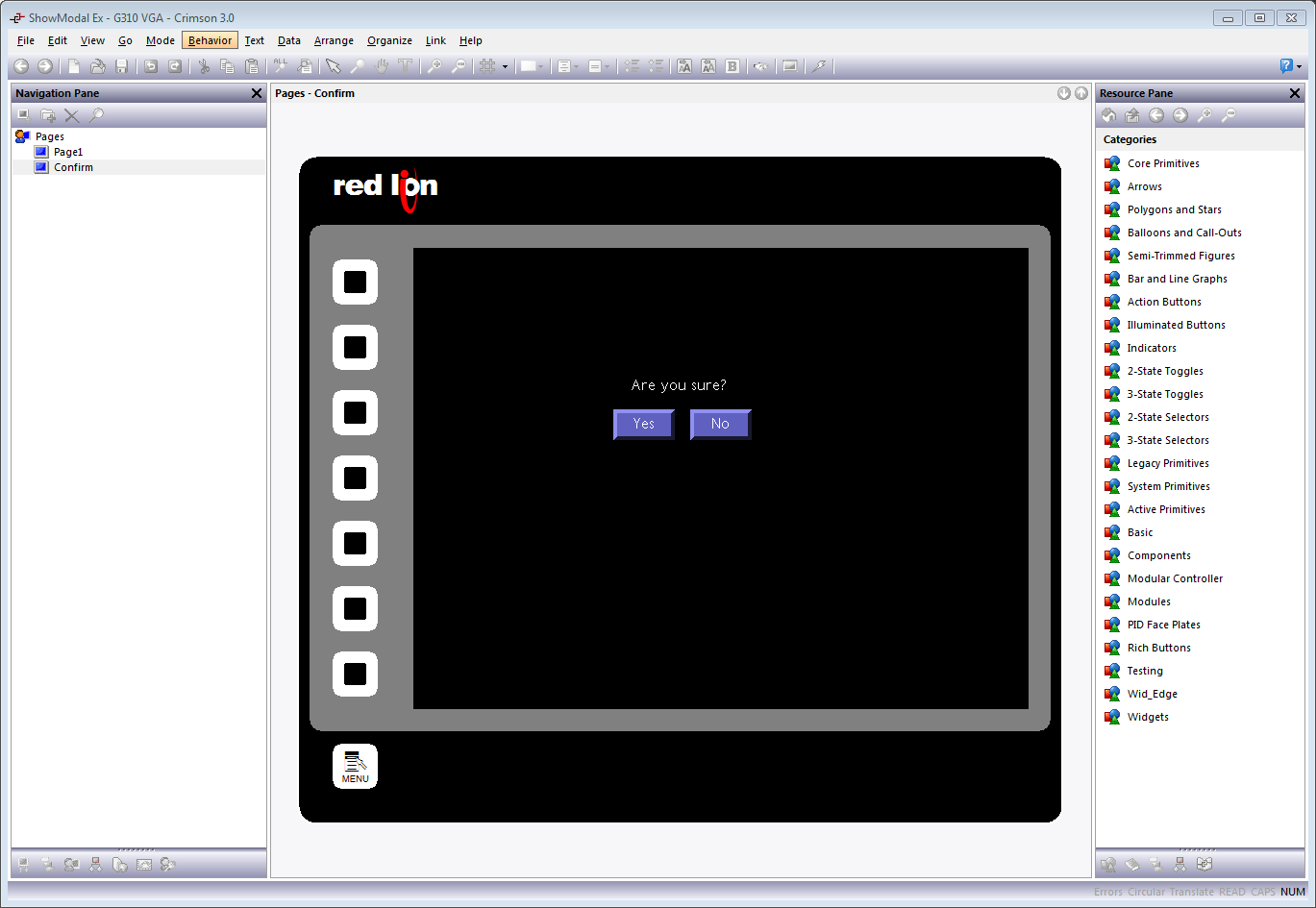Select the Text tool in toolbar
Viewport: 1316px width, 908px height.
(x=406, y=66)
